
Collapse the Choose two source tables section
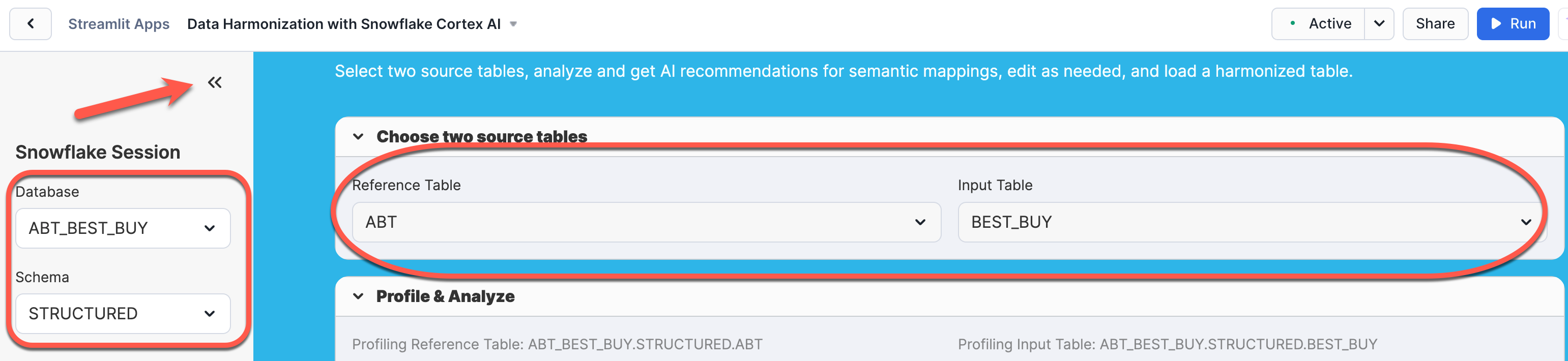(x=359, y=136)
